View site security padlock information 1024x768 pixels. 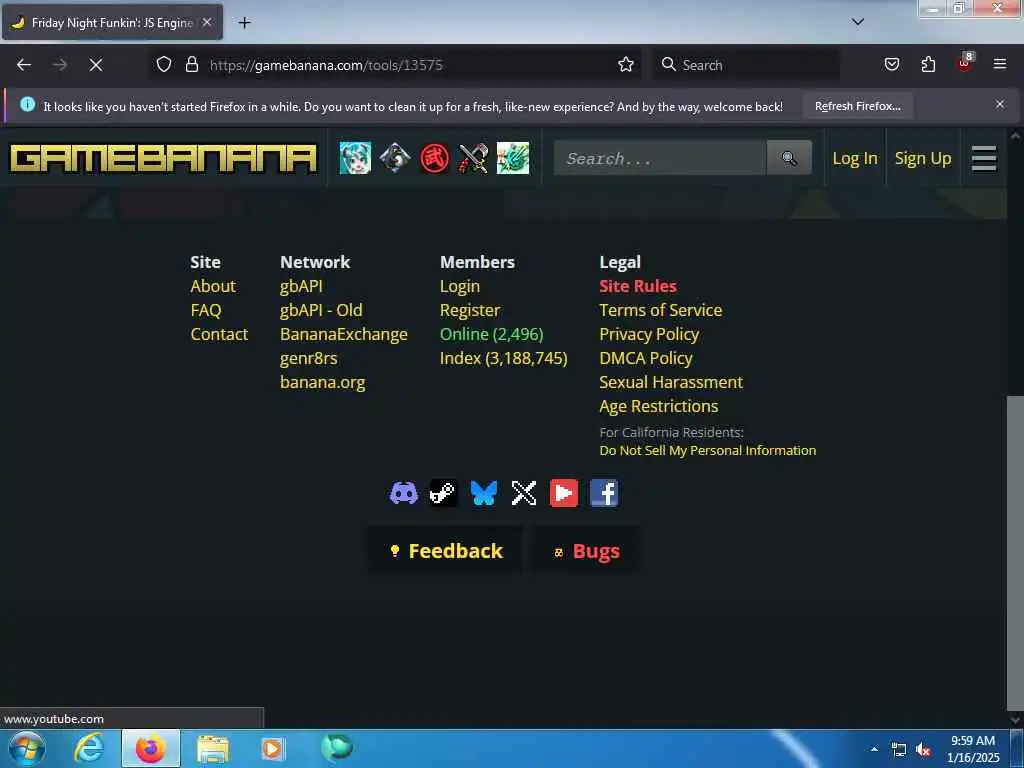pyautogui.click(x=191, y=65)
